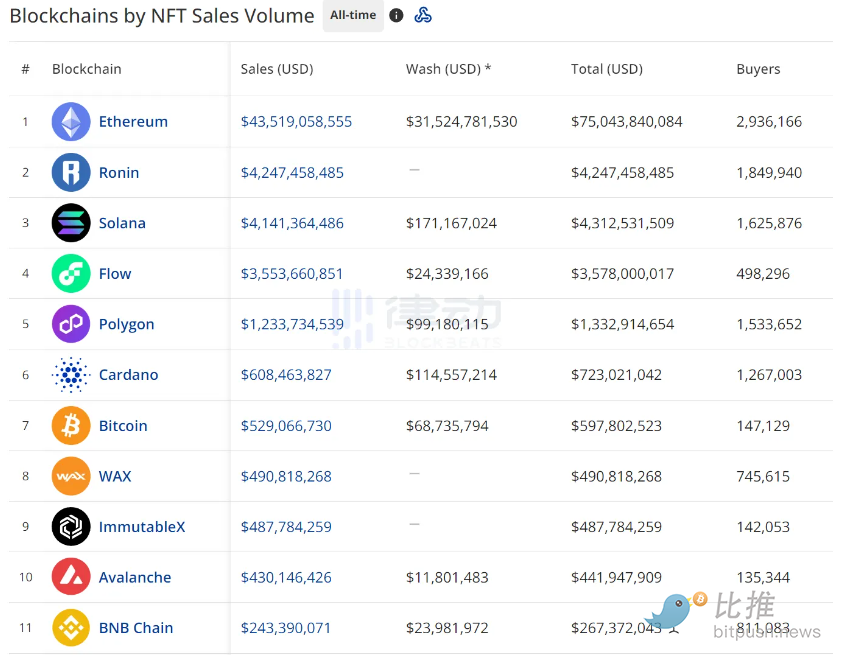Viewport: 841px width, 659px height.
Task: Click Ethereum wash value $31,524,781,530
Action: coord(461,122)
